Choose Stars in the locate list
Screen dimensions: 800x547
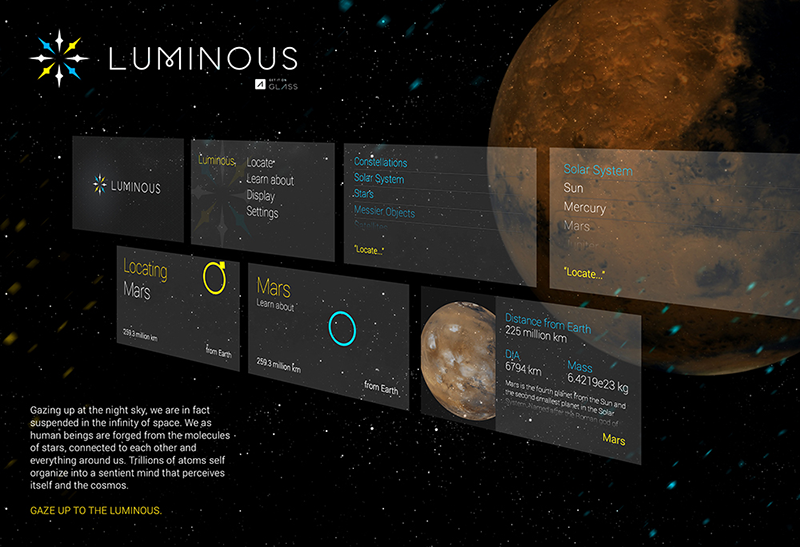point(364,194)
